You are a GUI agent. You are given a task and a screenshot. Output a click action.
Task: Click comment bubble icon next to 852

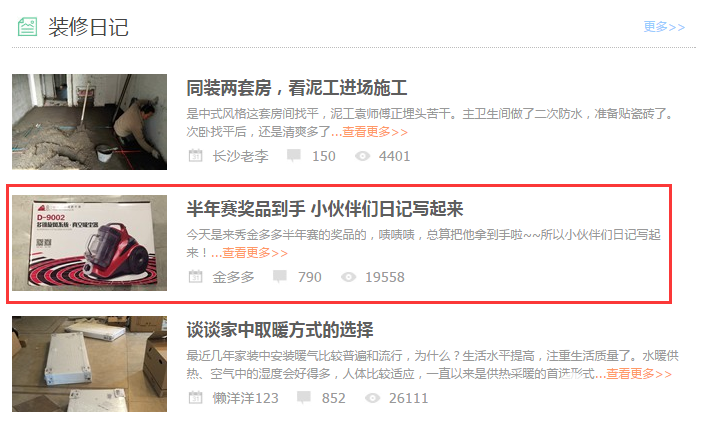pos(304,397)
